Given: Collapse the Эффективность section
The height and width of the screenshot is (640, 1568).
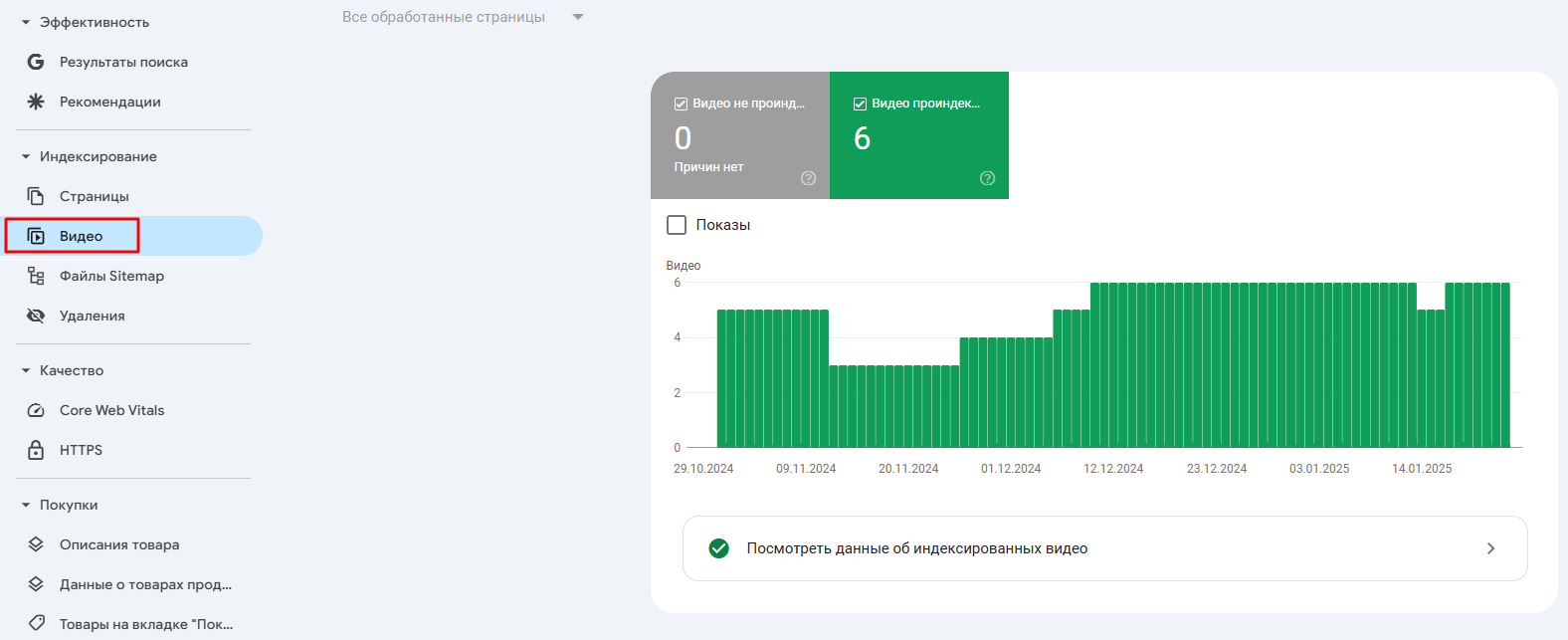Looking at the screenshot, I should coord(26,22).
